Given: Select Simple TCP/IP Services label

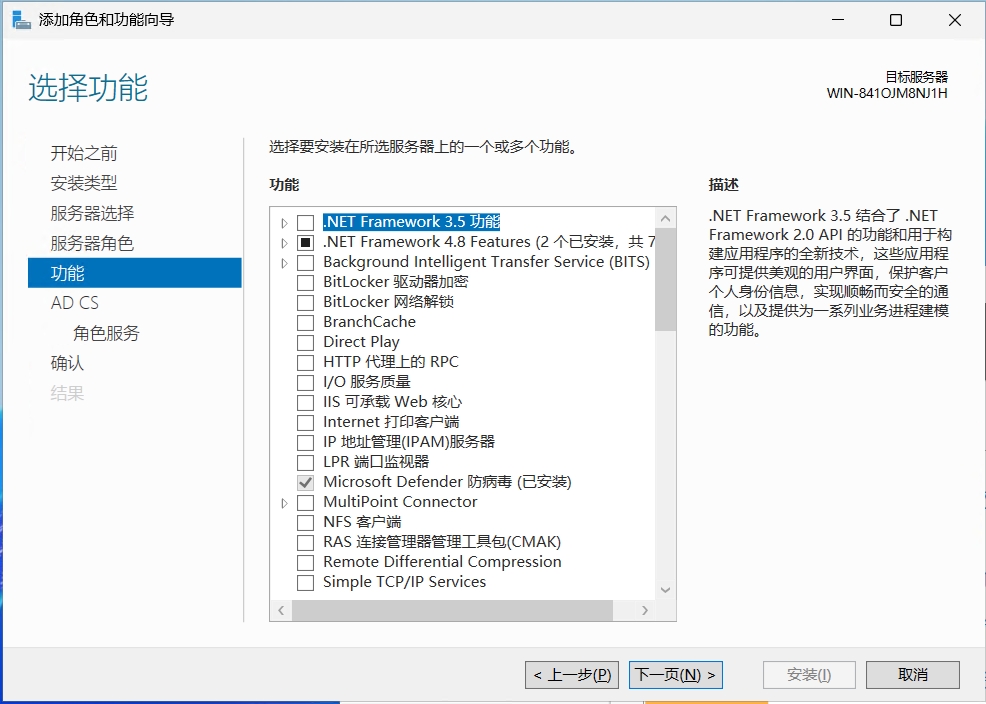Looking at the screenshot, I should coord(404,582).
